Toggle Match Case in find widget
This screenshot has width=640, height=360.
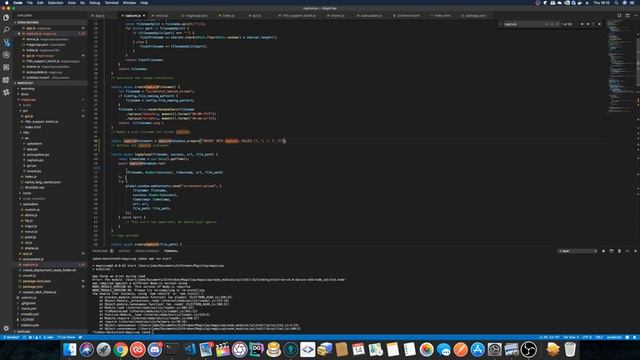click(x=547, y=24)
